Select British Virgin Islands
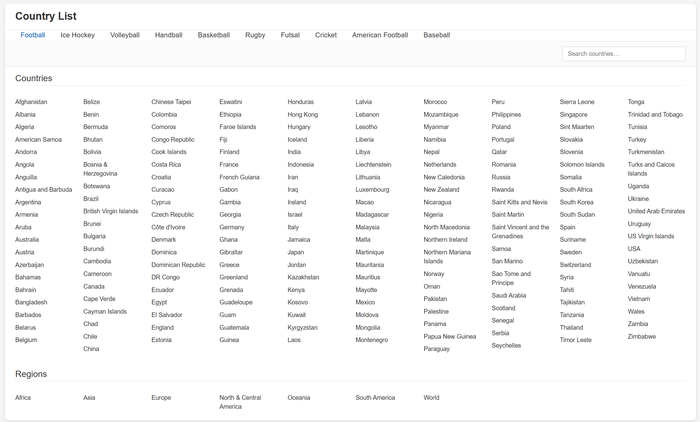The height and width of the screenshot is (422, 700). click(111, 211)
